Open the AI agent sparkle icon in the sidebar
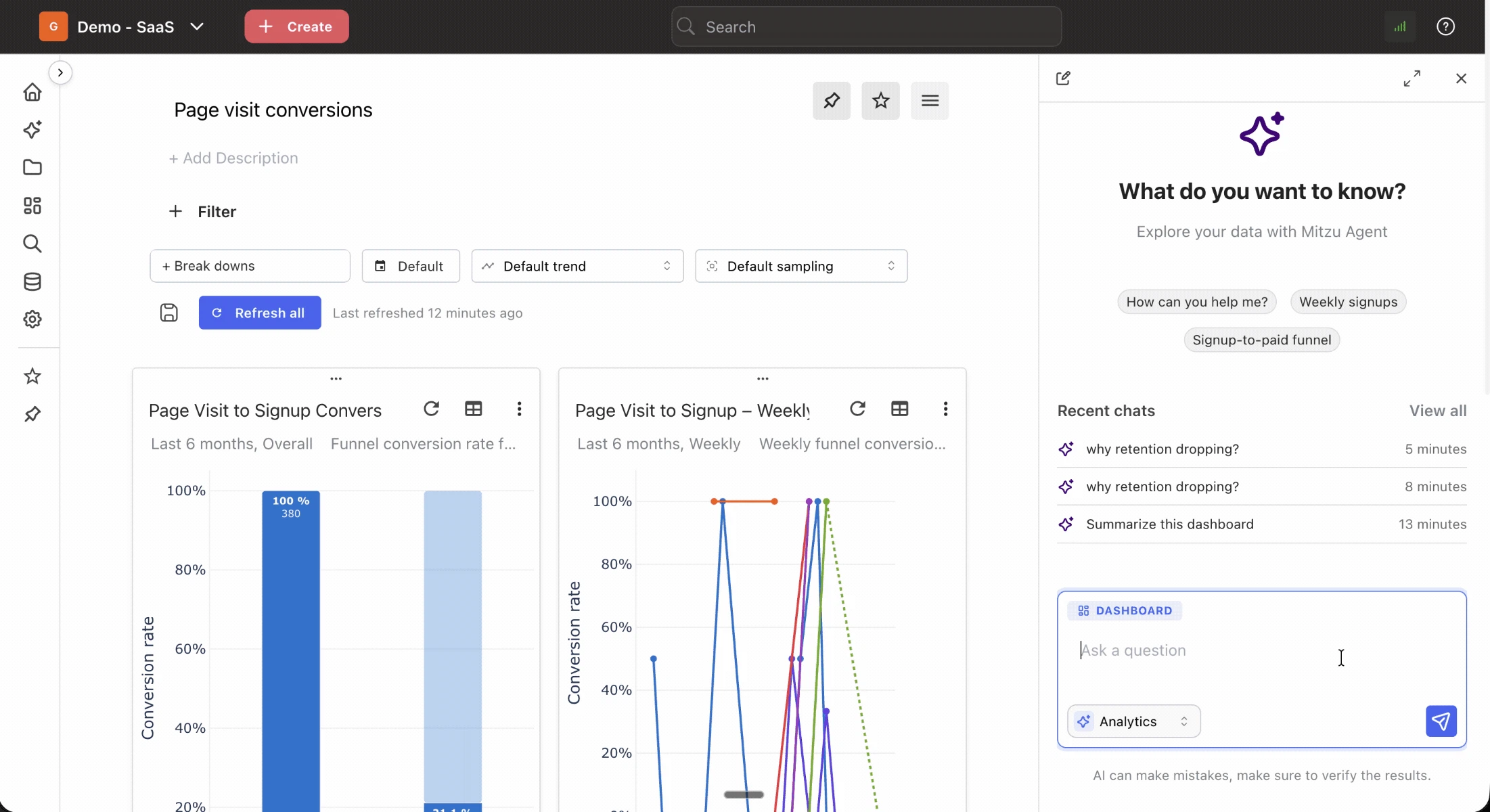 32,129
